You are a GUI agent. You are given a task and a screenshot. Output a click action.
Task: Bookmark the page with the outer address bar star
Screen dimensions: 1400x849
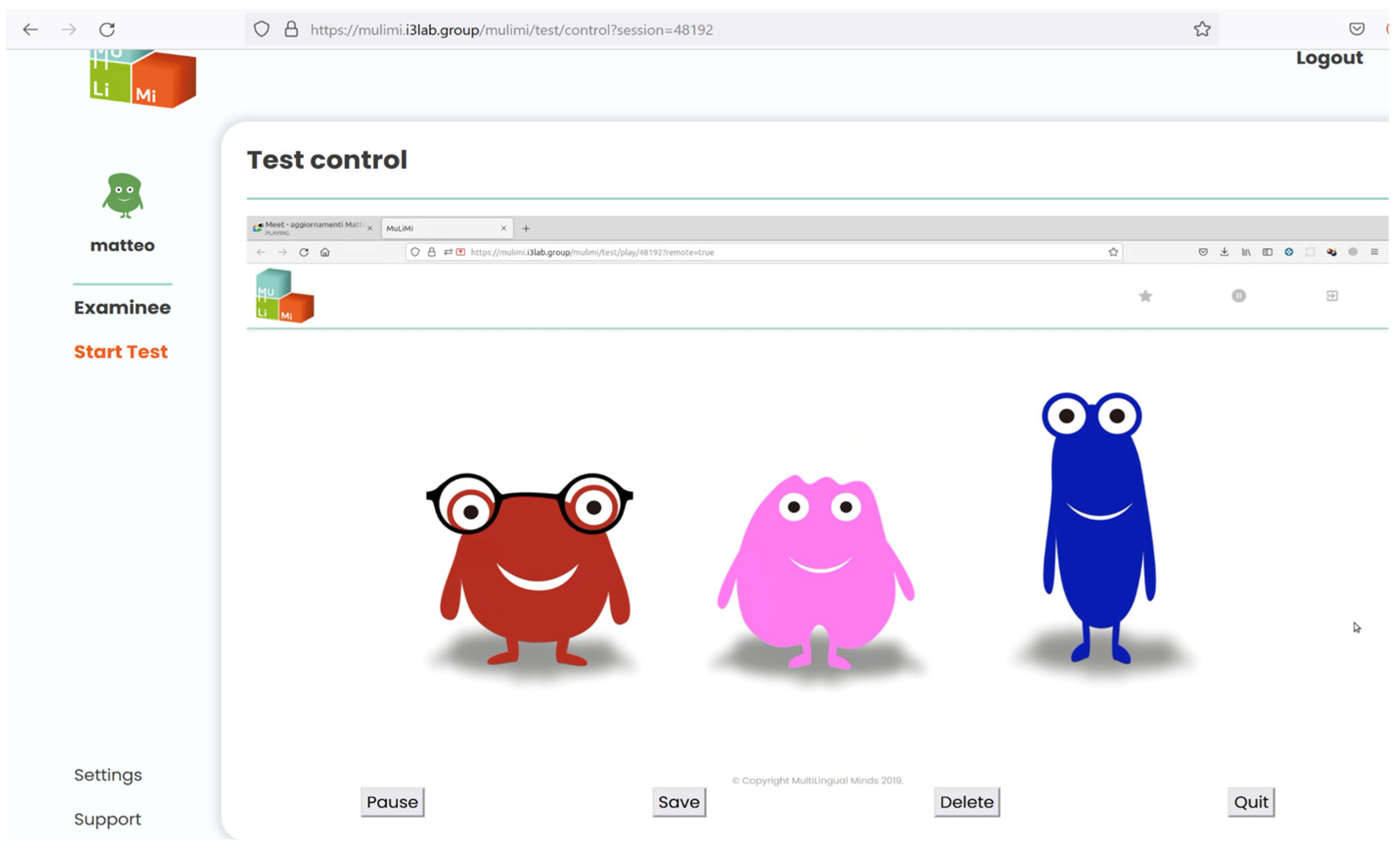tap(1202, 29)
